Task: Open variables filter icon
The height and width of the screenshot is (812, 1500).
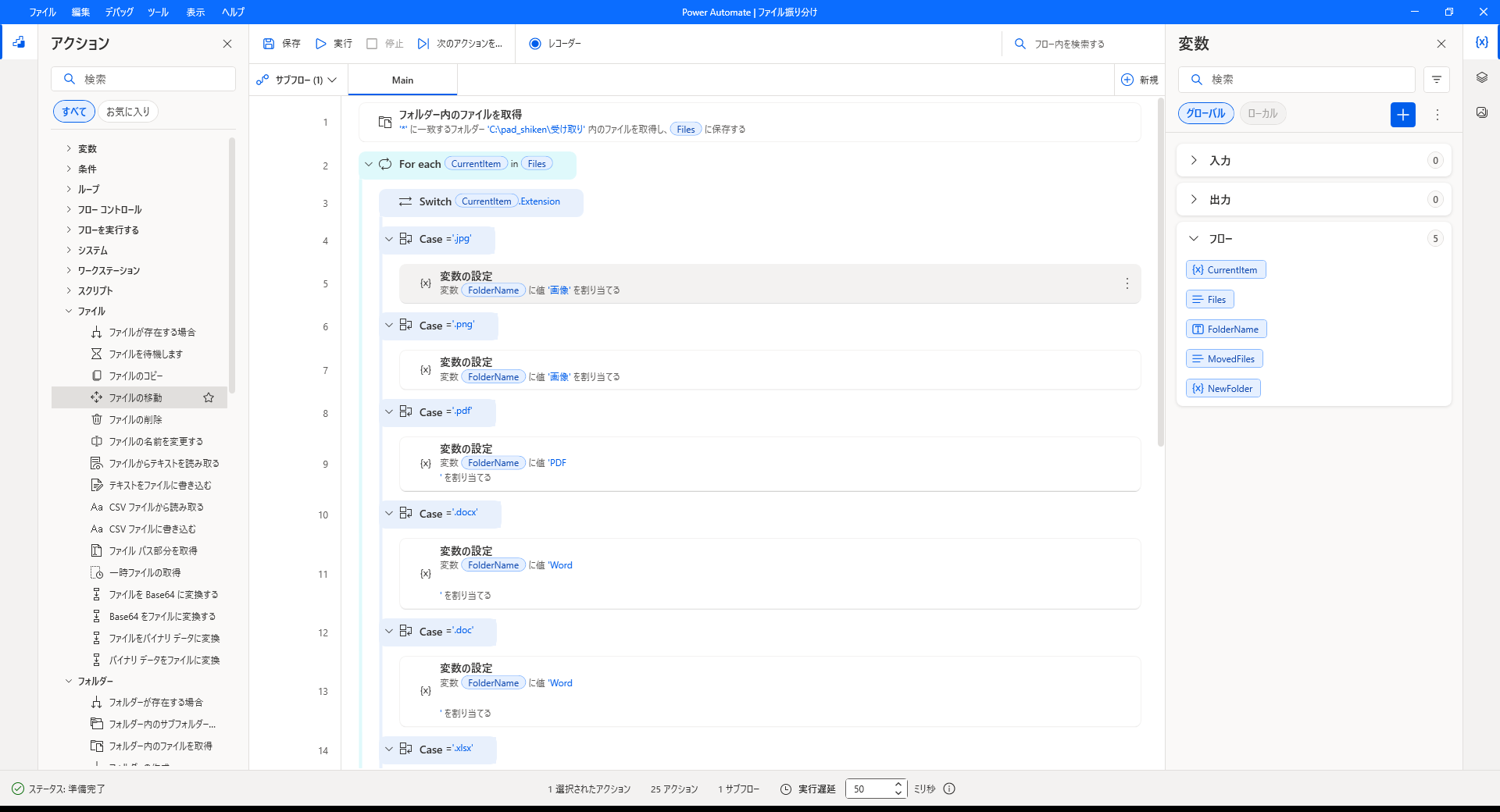Action: tap(1436, 80)
